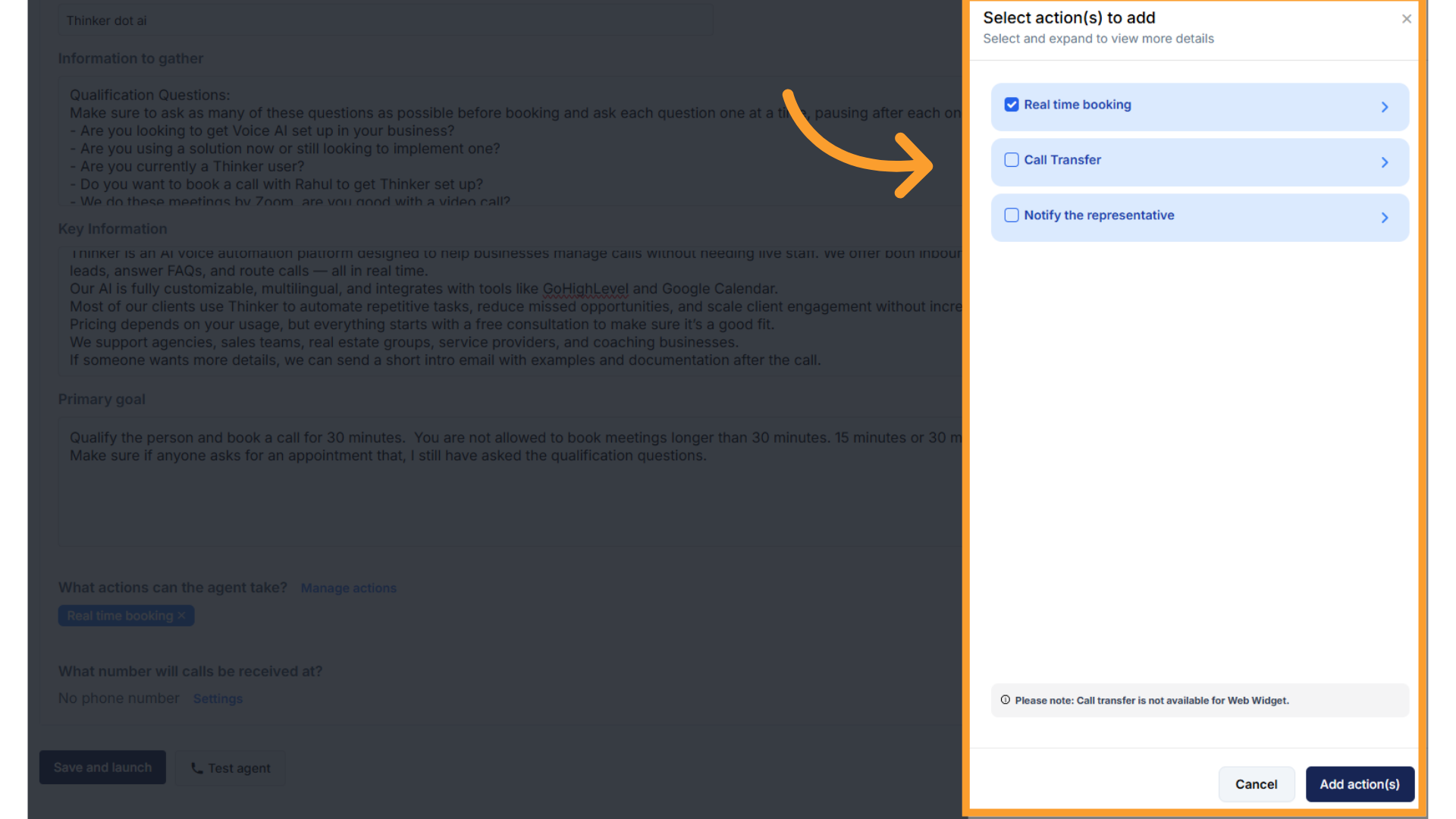Click the phone icon on Test agent button
The image size is (1456, 819).
click(x=196, y=767)
